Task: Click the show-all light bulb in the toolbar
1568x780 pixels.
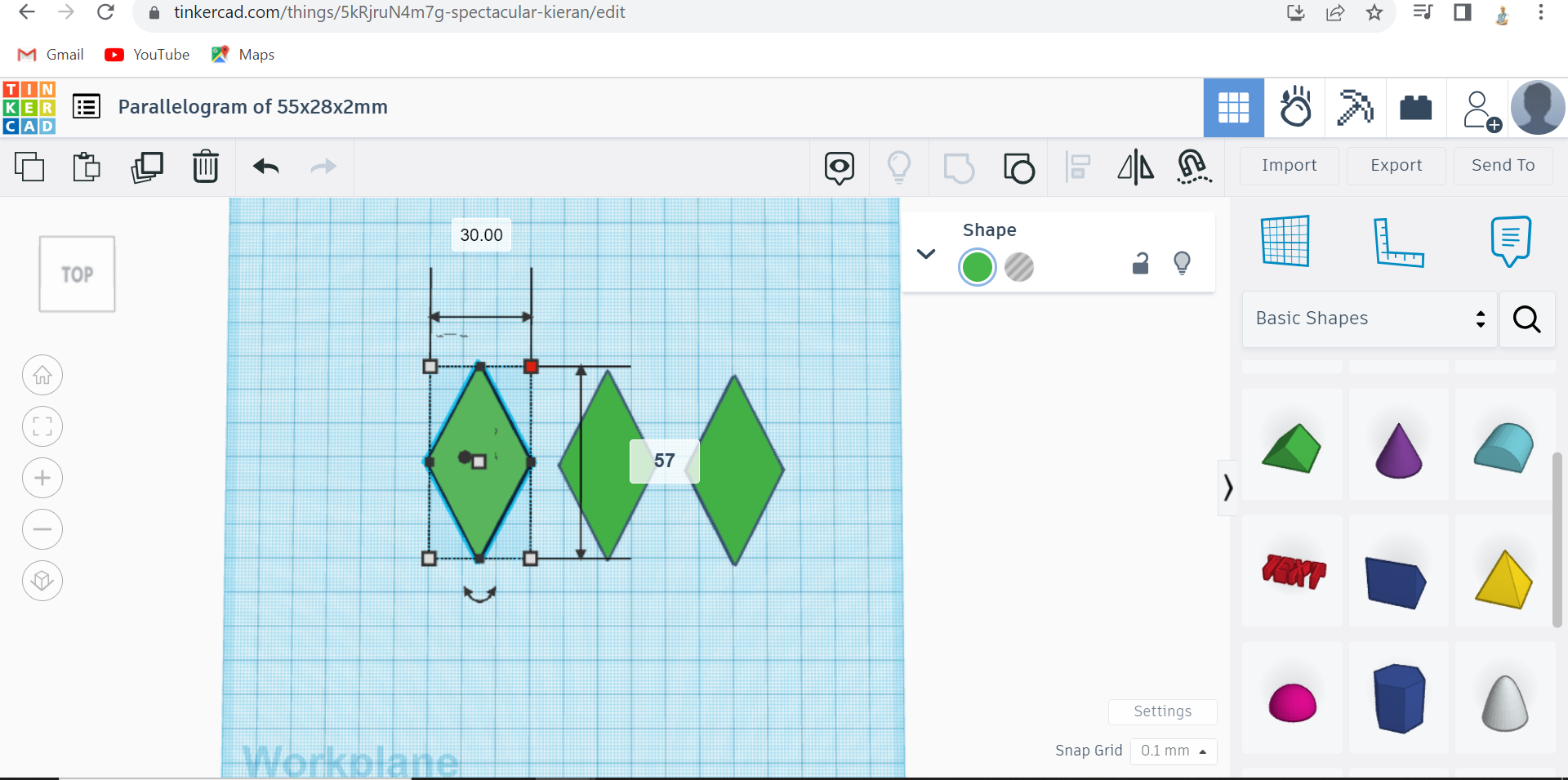Action: pos(899,167)
